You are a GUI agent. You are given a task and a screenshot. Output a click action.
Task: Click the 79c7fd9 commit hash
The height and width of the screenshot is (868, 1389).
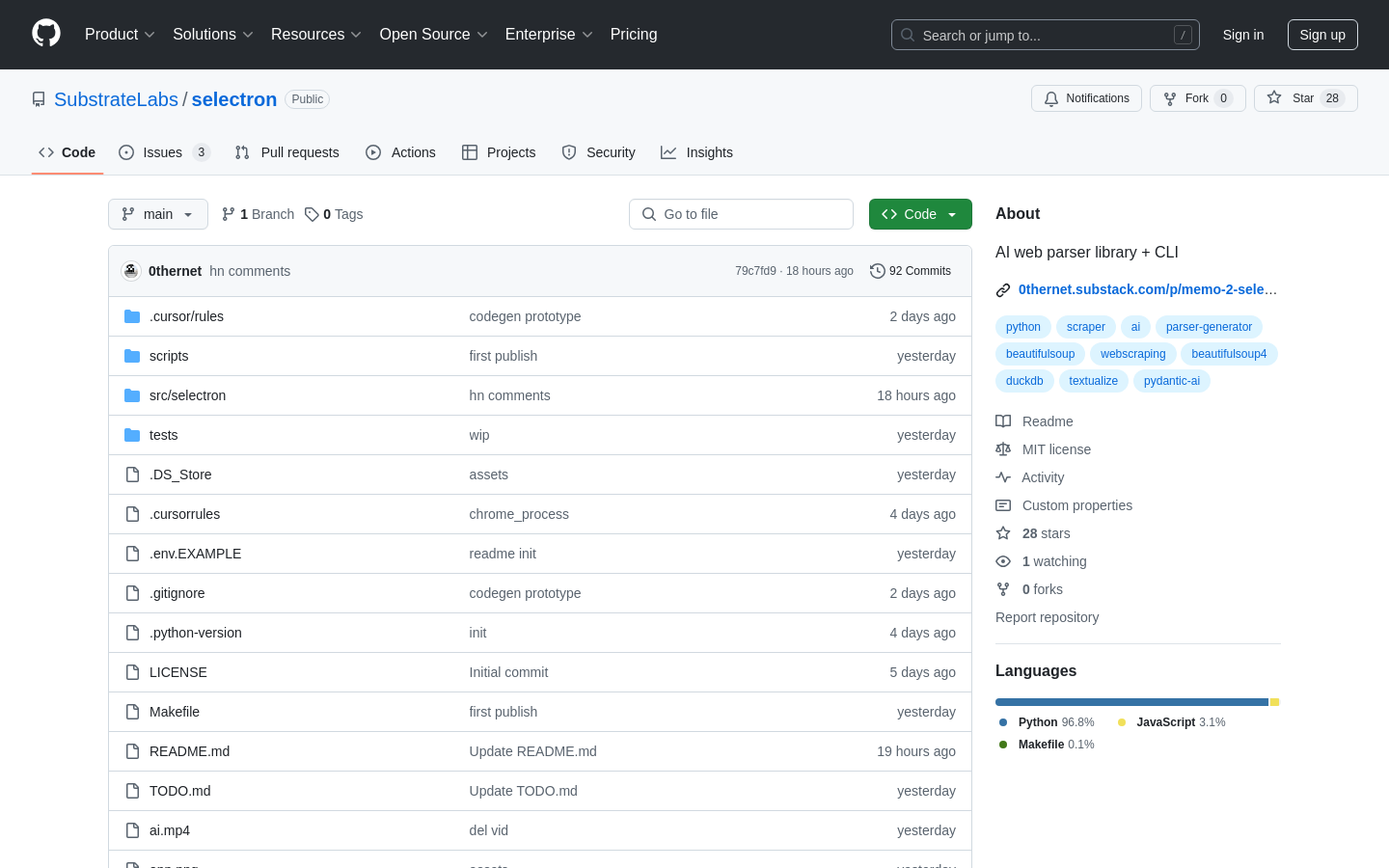click(x=755, y=271)
